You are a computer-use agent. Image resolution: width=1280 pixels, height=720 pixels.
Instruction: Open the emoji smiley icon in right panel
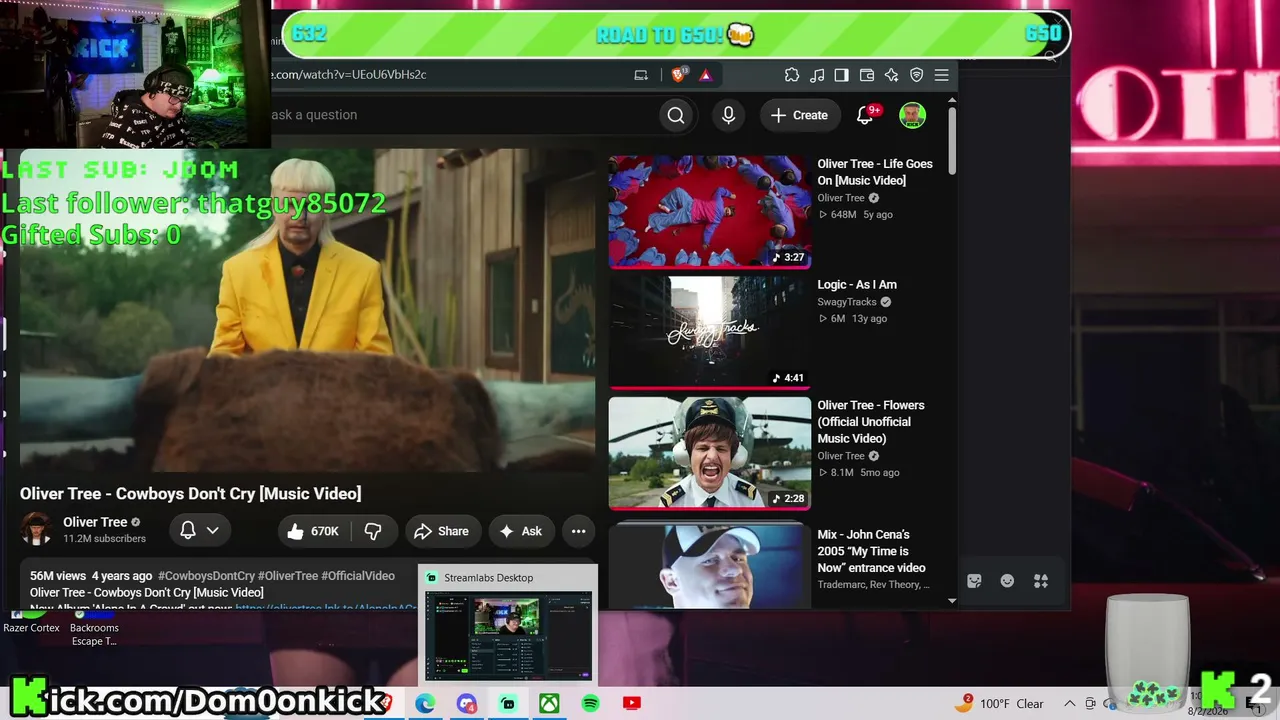(1008, 581)
